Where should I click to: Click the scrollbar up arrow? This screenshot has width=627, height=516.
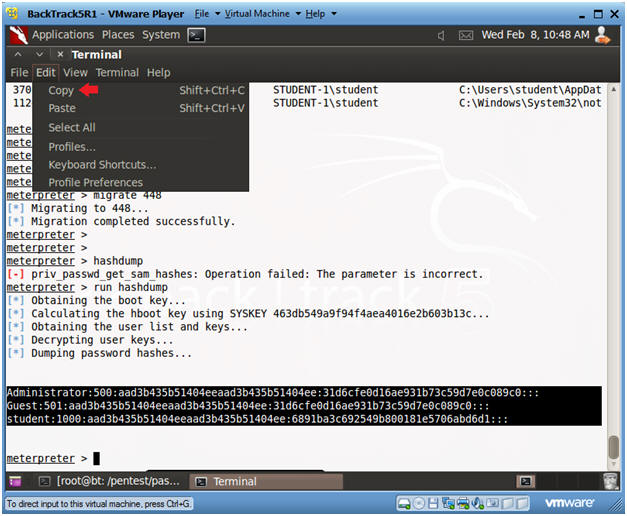coord(613,89)
